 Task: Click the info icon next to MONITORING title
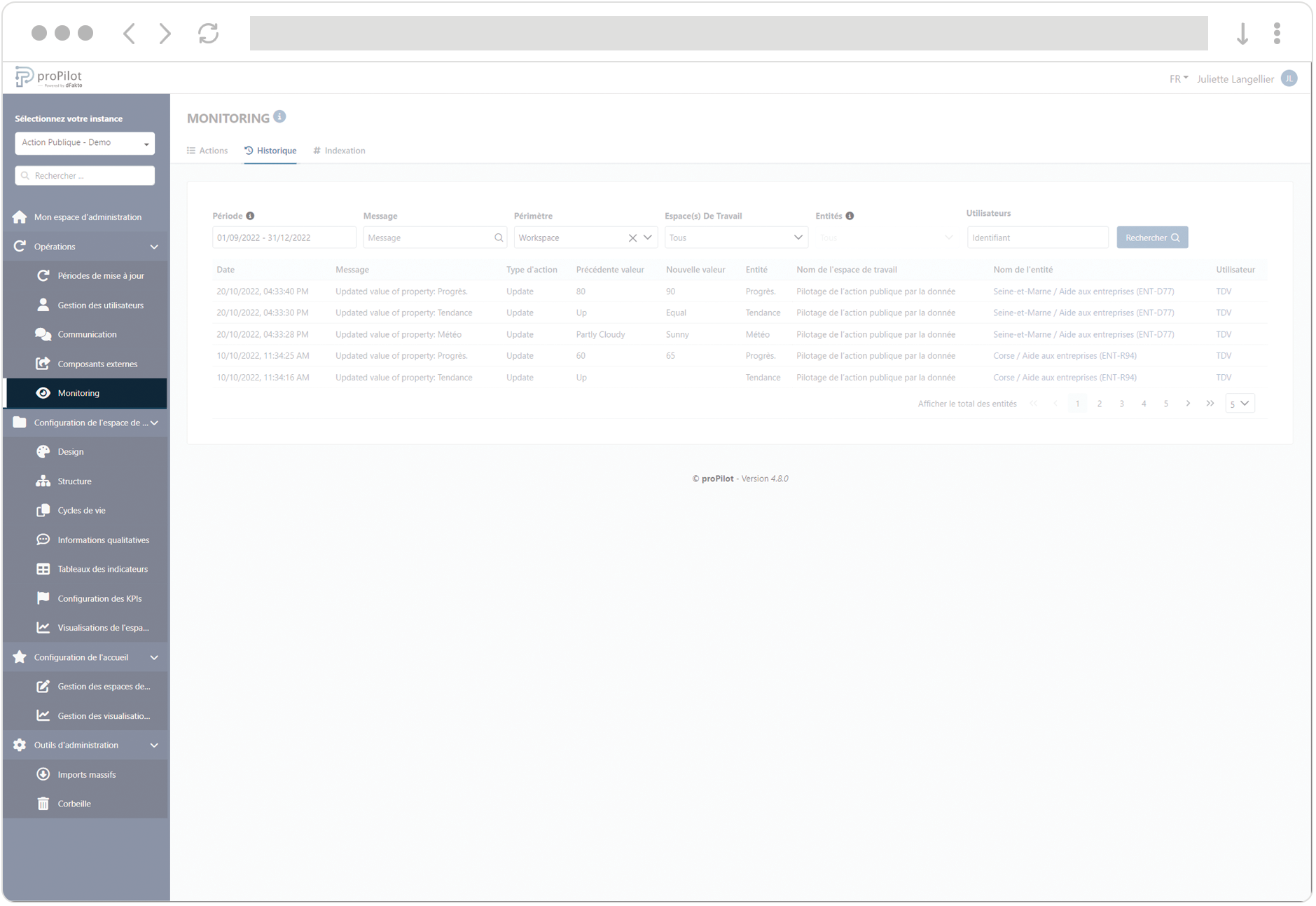point(280,116)
